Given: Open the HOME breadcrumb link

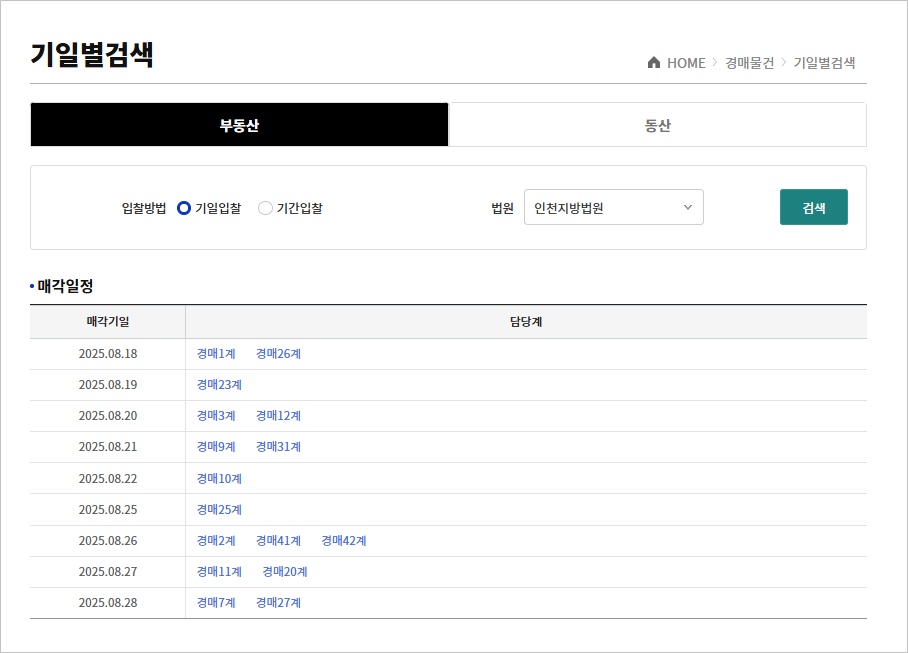Looking at the screenshot, I should coord(686,63).
